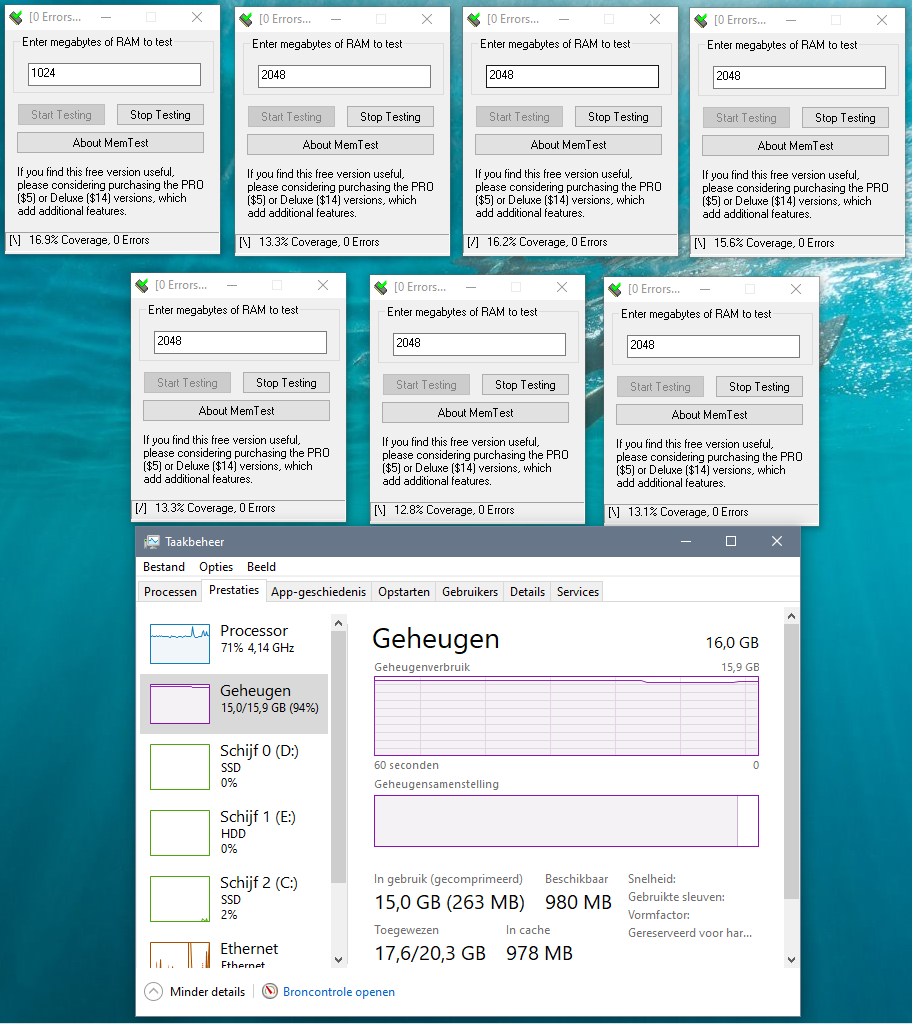Image resolution: width=912 pixels, height=1024 pixels.
Task: Collapse view using Minder details chevron
Action: [153, 991]
